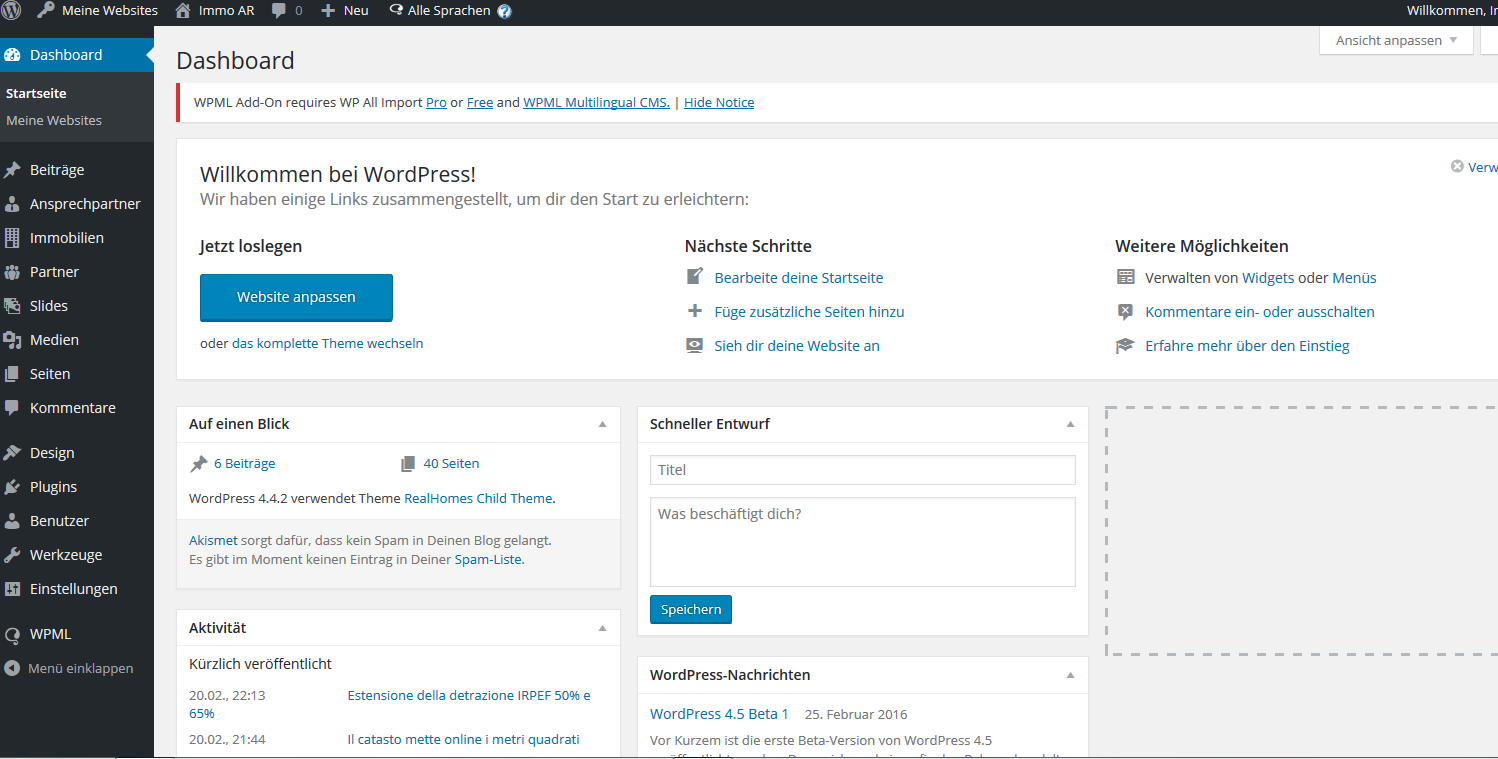Viewport: 1498px width, 759px height.
Task: Click the Free link in notice
Action: click(480, 103)
